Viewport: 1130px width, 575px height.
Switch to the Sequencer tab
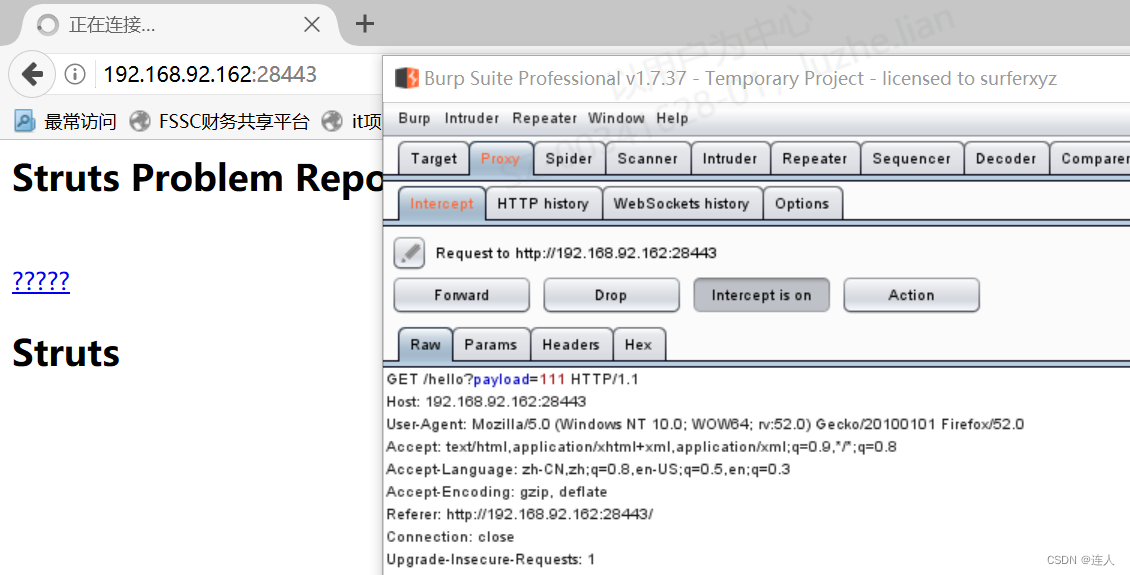[x=912, y=159]
